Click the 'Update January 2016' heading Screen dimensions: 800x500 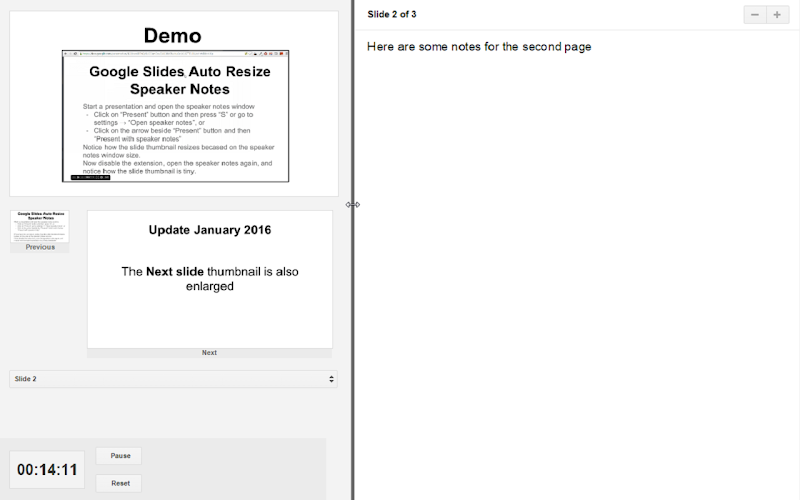(210, 230)
